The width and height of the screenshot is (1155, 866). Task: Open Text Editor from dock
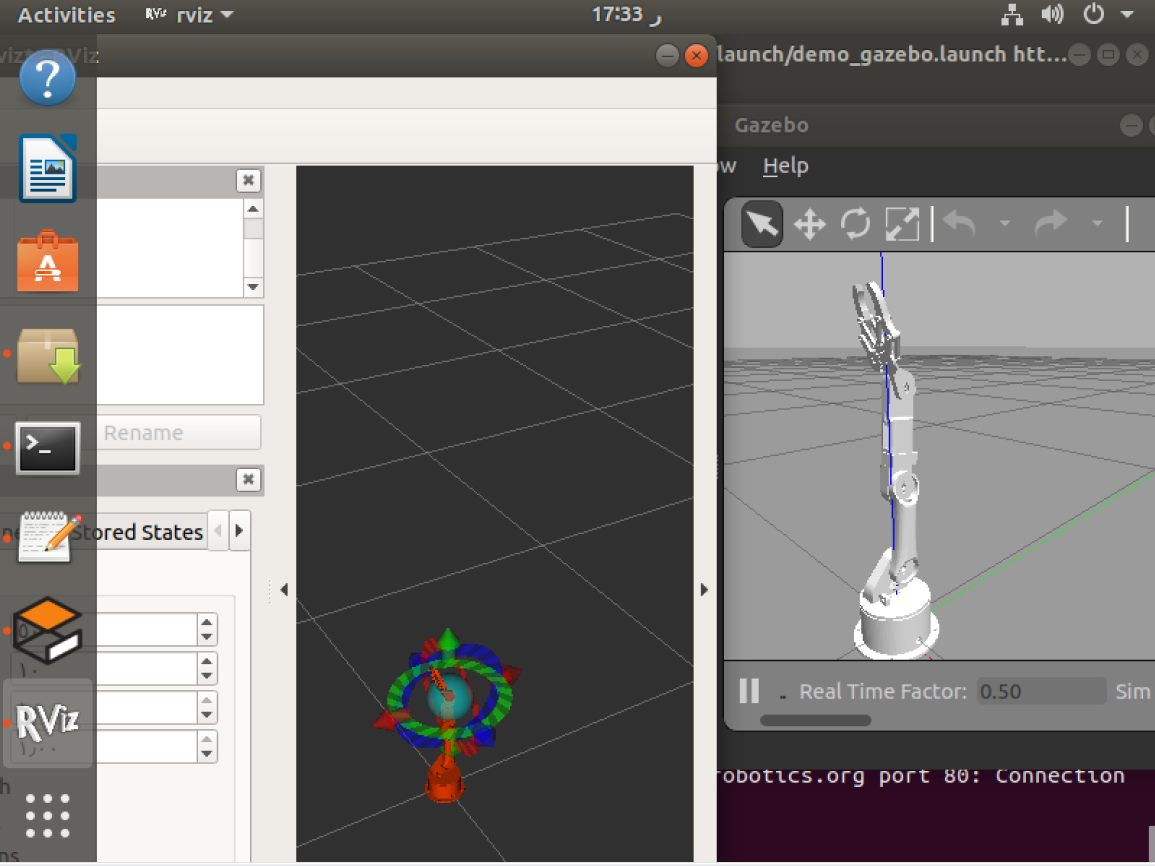pos(48,538)
